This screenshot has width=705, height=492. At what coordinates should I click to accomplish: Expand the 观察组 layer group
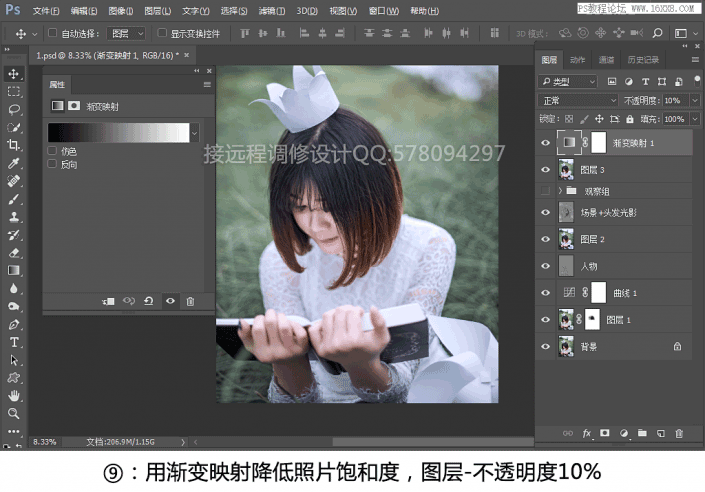click(x=559, y=190)
